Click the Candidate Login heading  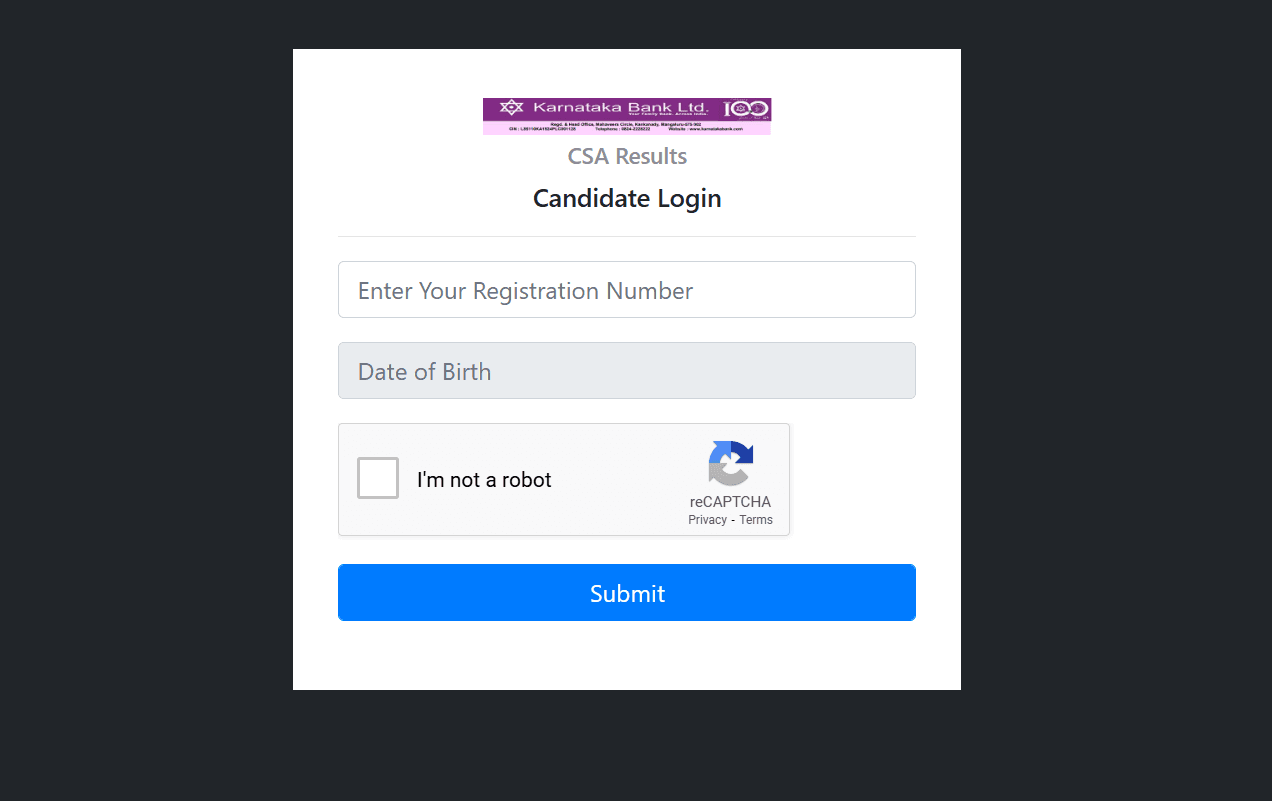(627, 198)
